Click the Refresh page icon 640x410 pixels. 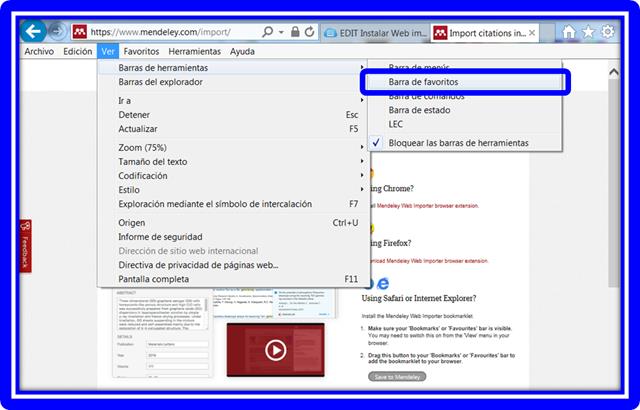coord(310,32)
